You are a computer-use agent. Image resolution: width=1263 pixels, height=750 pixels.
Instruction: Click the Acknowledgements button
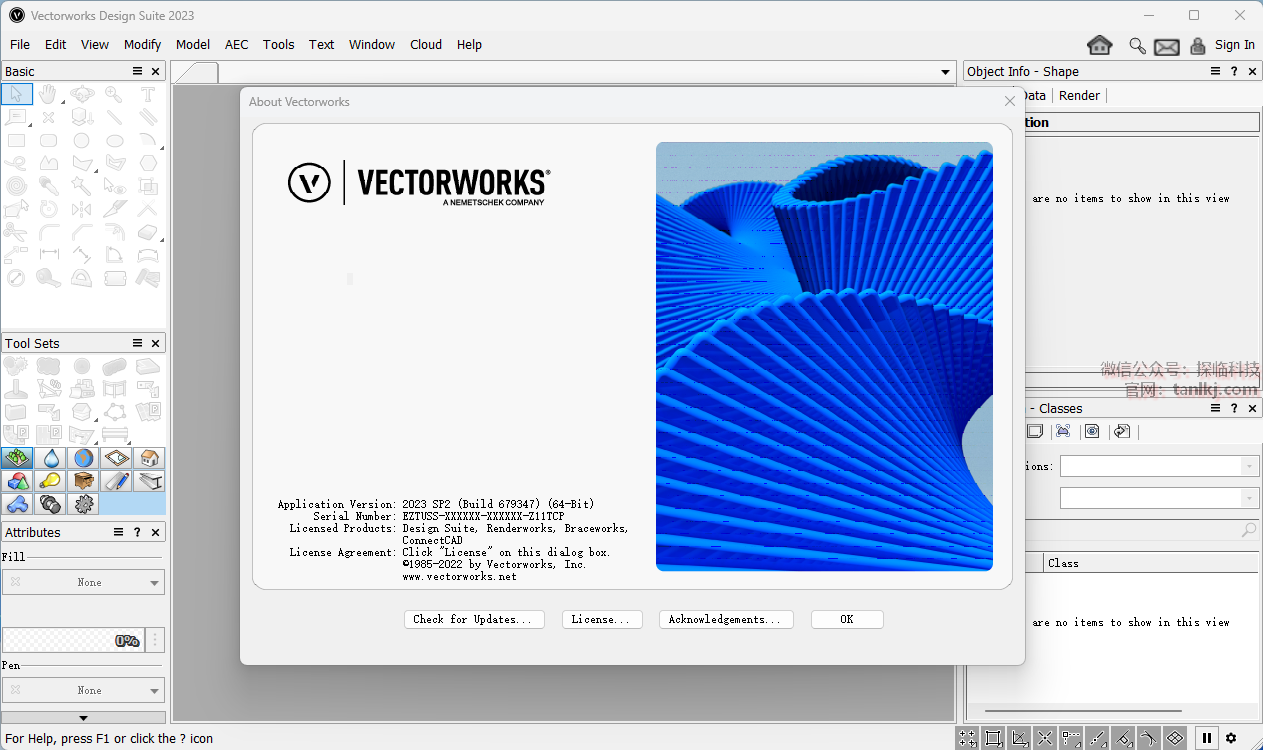pos(726,619)
